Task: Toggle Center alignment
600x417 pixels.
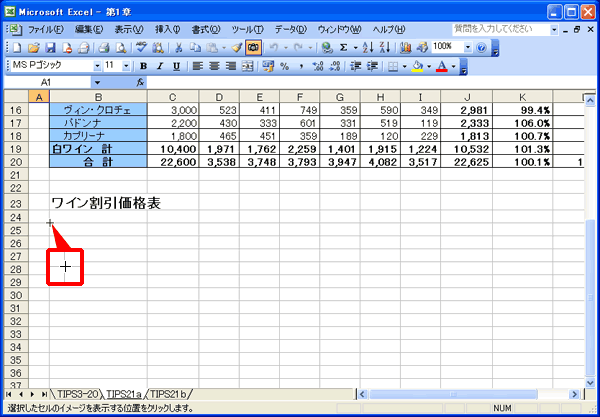Action: [x=214, y=67]
